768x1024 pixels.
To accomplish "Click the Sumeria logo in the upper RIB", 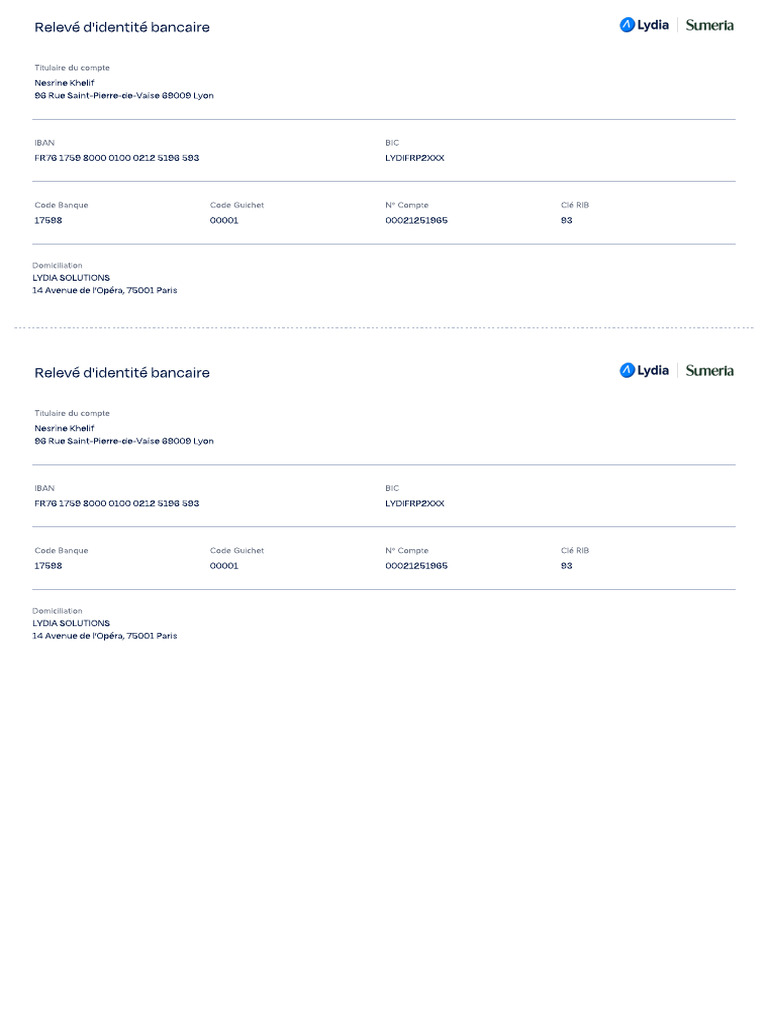I will pos(709,25).
